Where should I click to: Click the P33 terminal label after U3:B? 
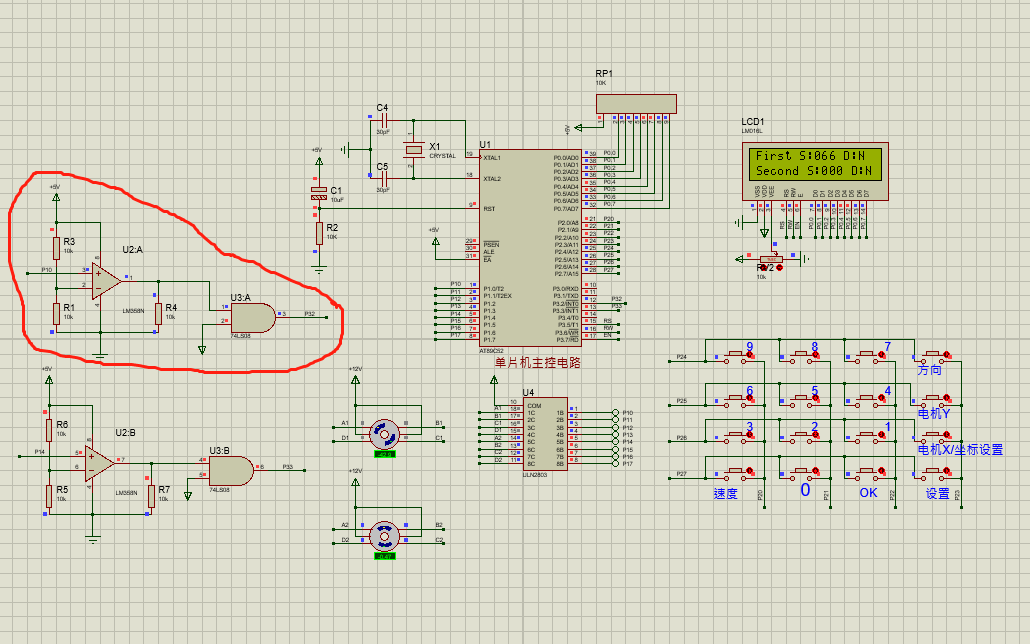pyautogui.click(x=288, y=467)
